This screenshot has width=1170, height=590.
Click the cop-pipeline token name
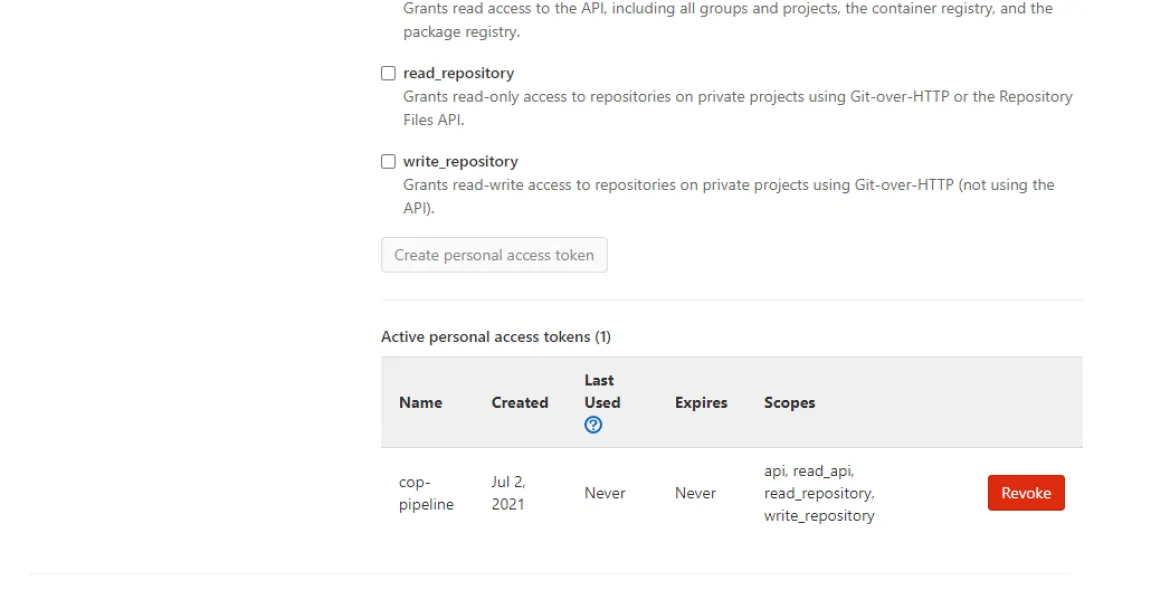[x=426, y=492]
